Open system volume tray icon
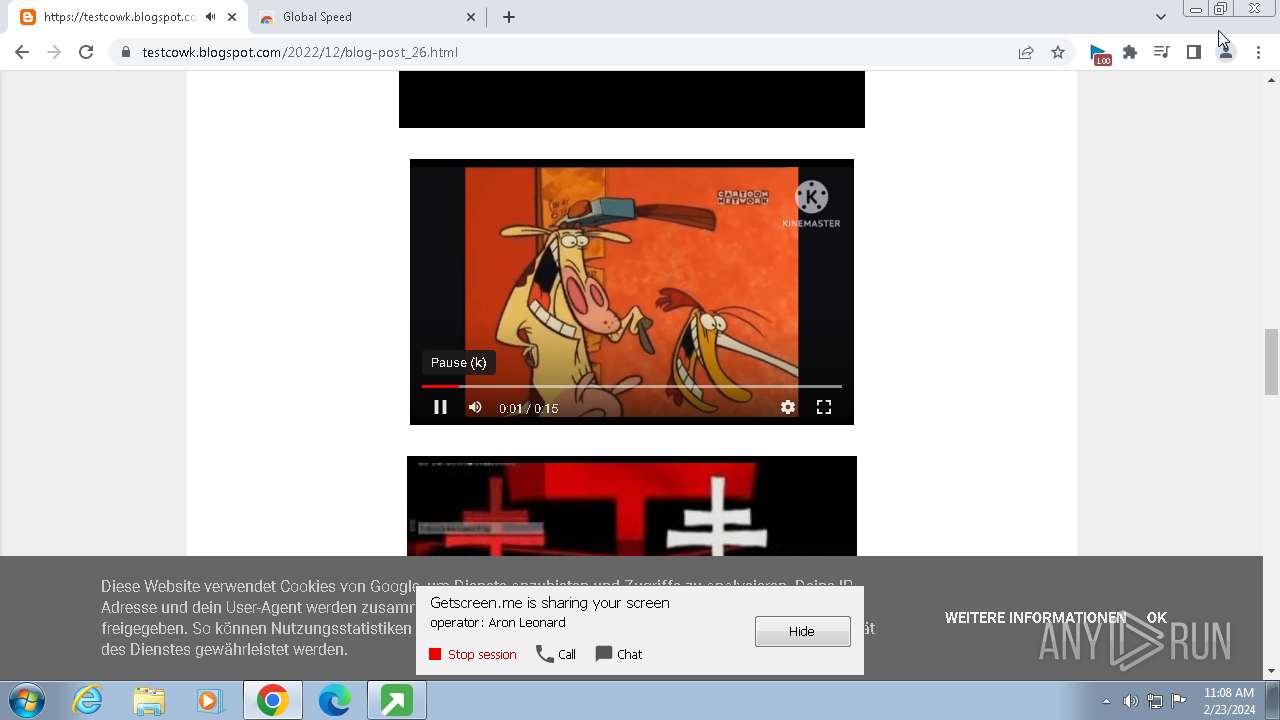The image size is (1280, 720). click(x=1131, y=701)
